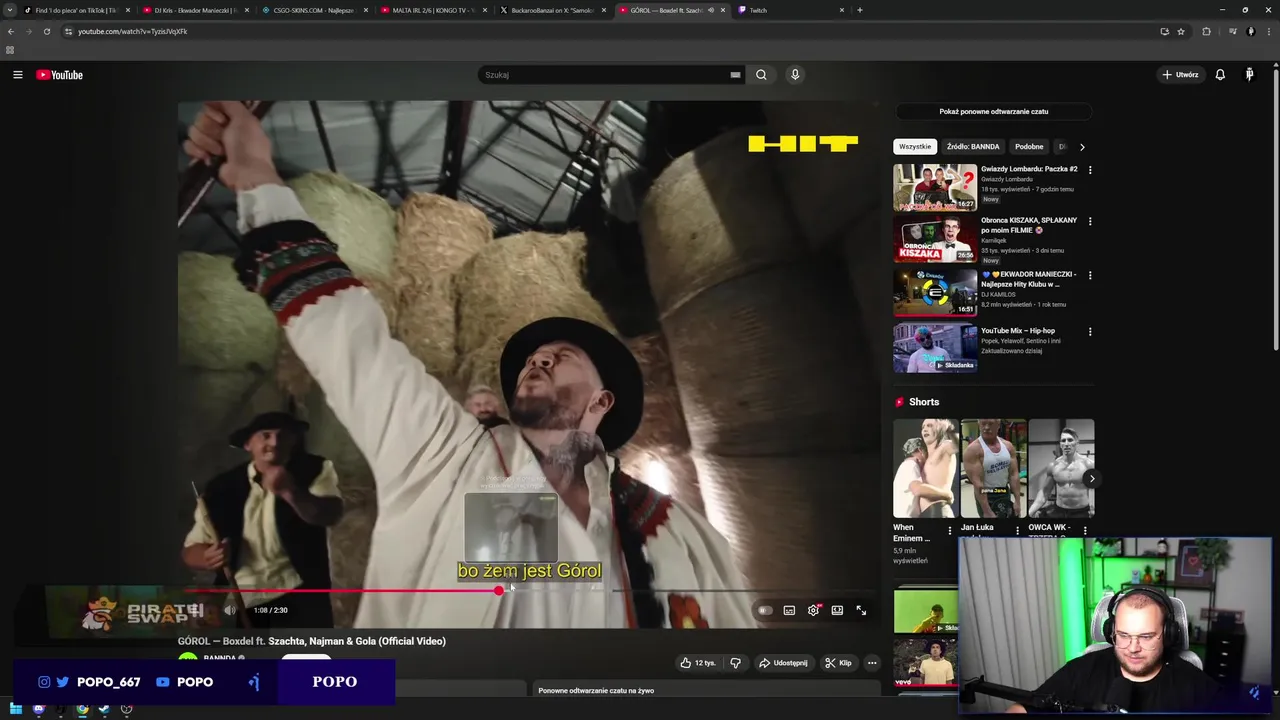1280x720 pixels.
Task: Click the Ponowne odtwarzanie czatu na żywo panel
Action: [707, 690]
